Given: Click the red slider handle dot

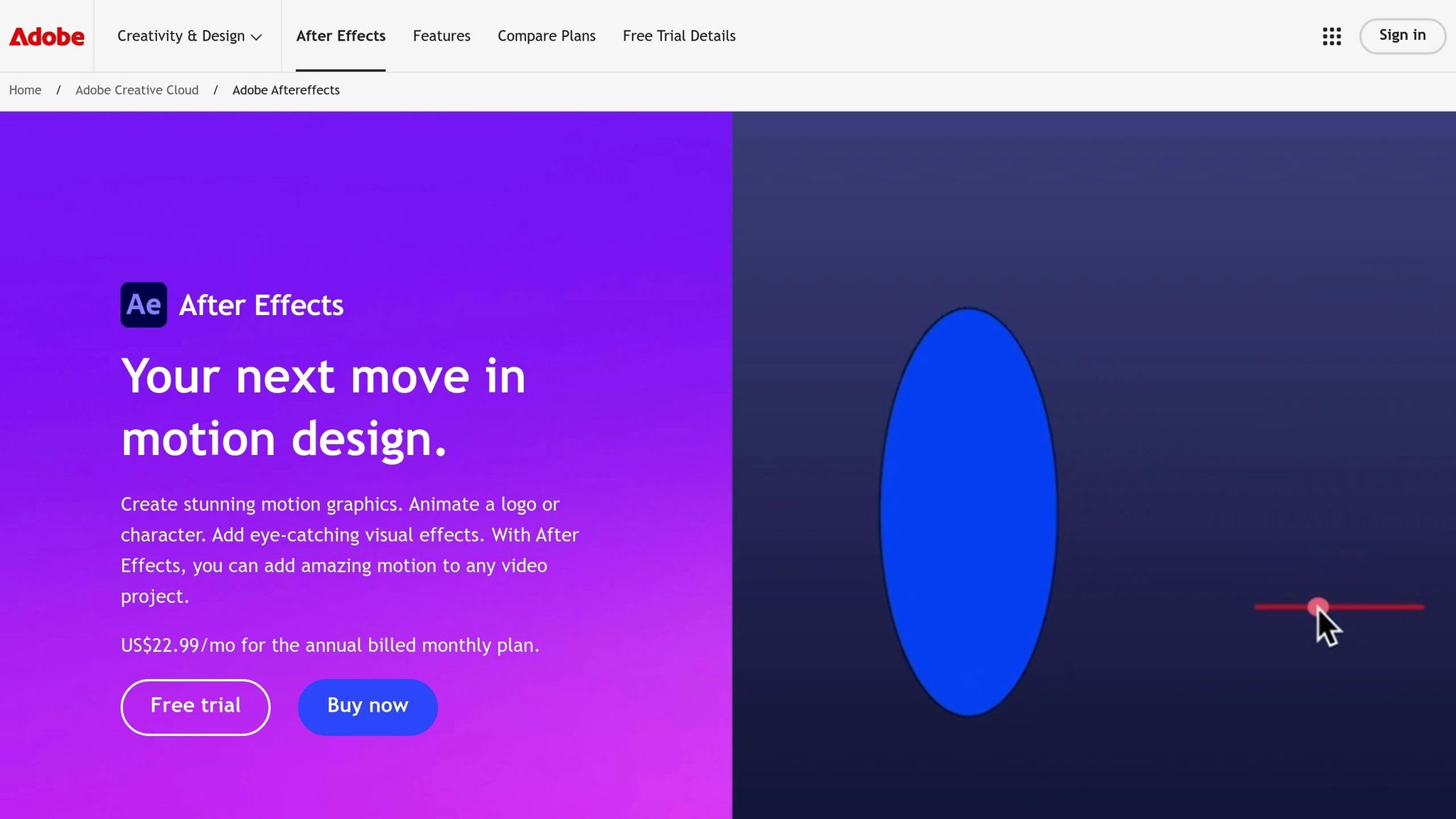Looking at the screenshot, I should click(1317, 606).
